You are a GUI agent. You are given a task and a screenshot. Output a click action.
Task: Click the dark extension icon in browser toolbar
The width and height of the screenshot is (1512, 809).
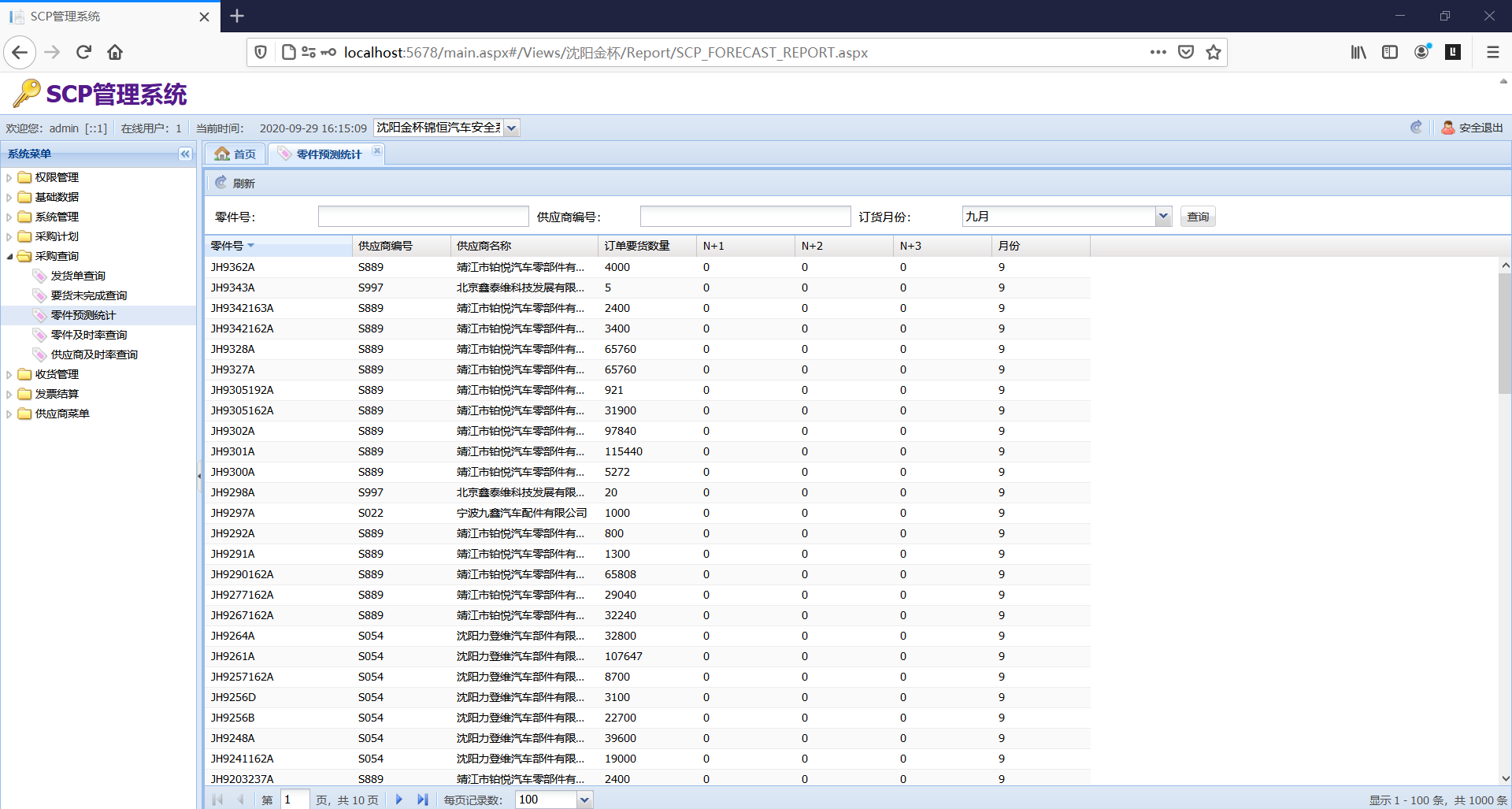pos(1454,52)
